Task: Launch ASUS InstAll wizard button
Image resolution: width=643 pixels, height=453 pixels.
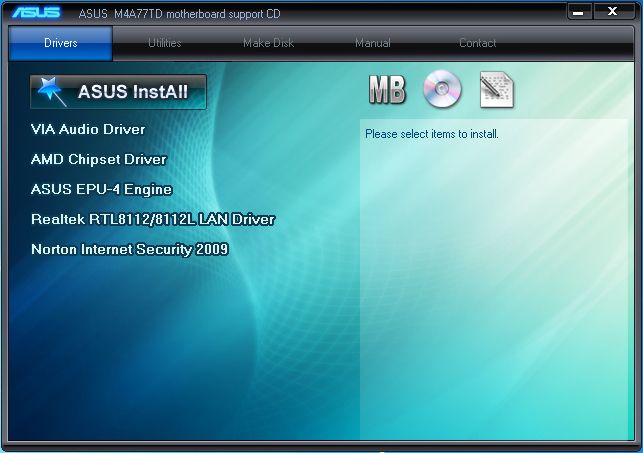Action: [118, 92]
